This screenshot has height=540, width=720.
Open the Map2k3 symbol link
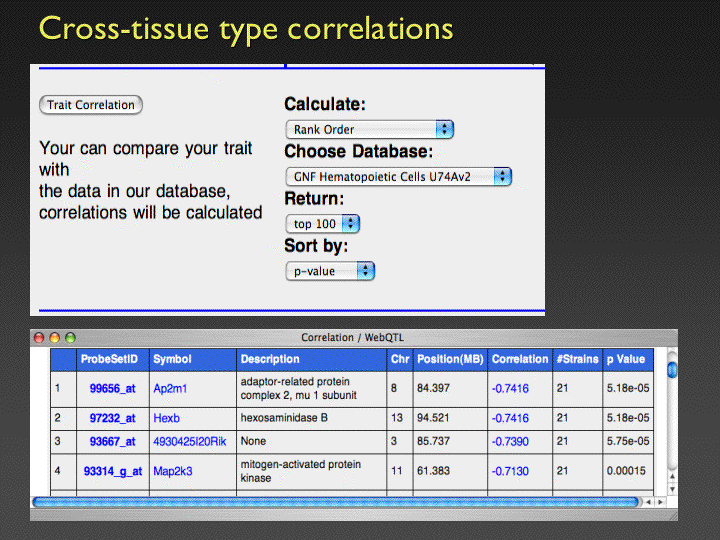point(173,471)
